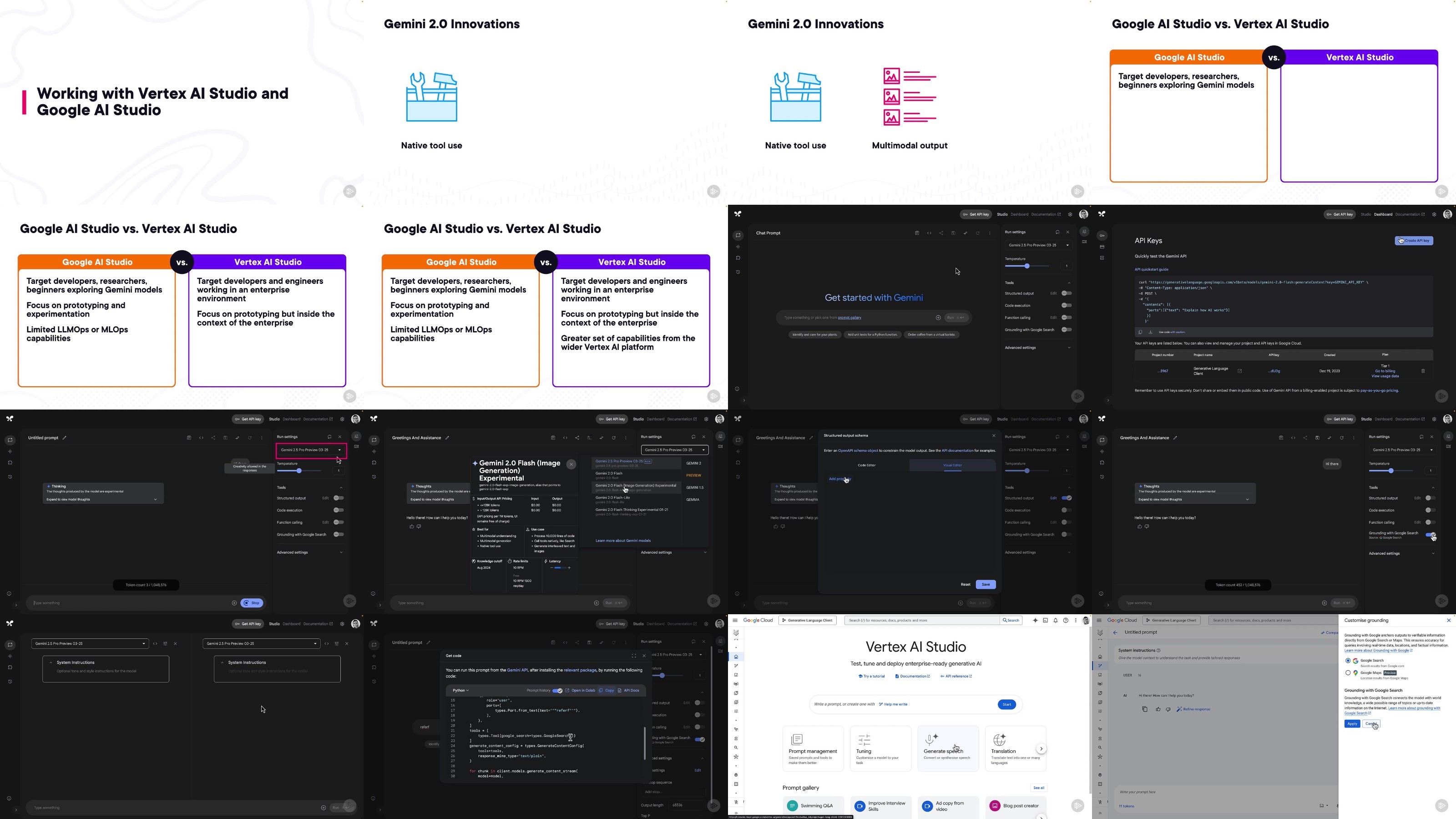1456x819 pixels.
Task: Click Open in Colab in the Get code dialog
Action: click(x=581, y=690)
